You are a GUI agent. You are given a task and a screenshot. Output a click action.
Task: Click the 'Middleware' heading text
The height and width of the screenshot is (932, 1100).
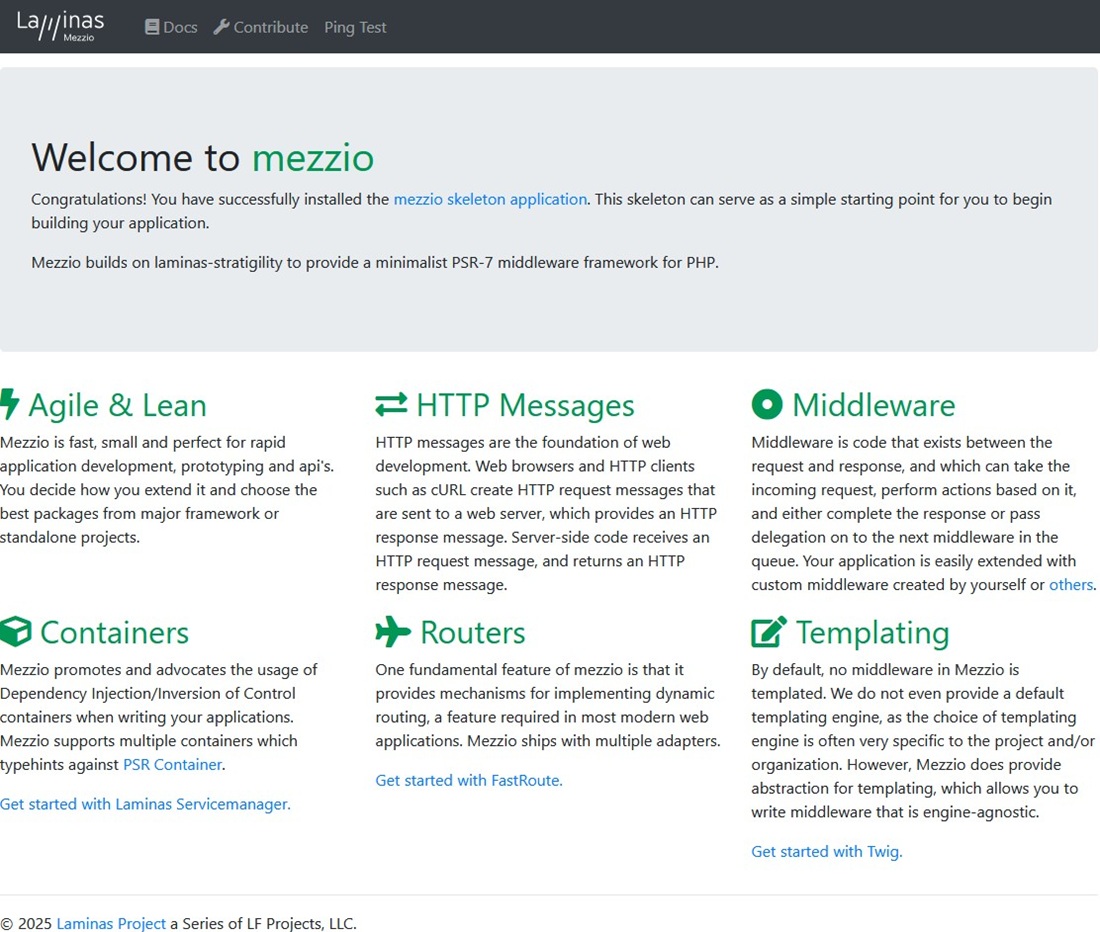[x=873, y=405]
